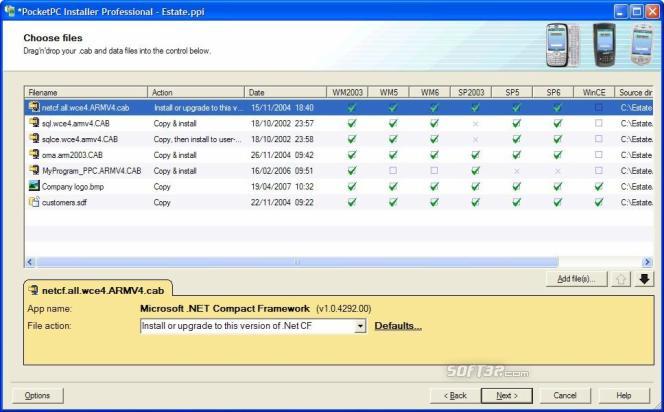Image resolution: width=664 pixels, height=412 pixels.
Task: Toggle WM6 for MyProgram_PPC.ARMV4.CAB
Action: [434, 171]
